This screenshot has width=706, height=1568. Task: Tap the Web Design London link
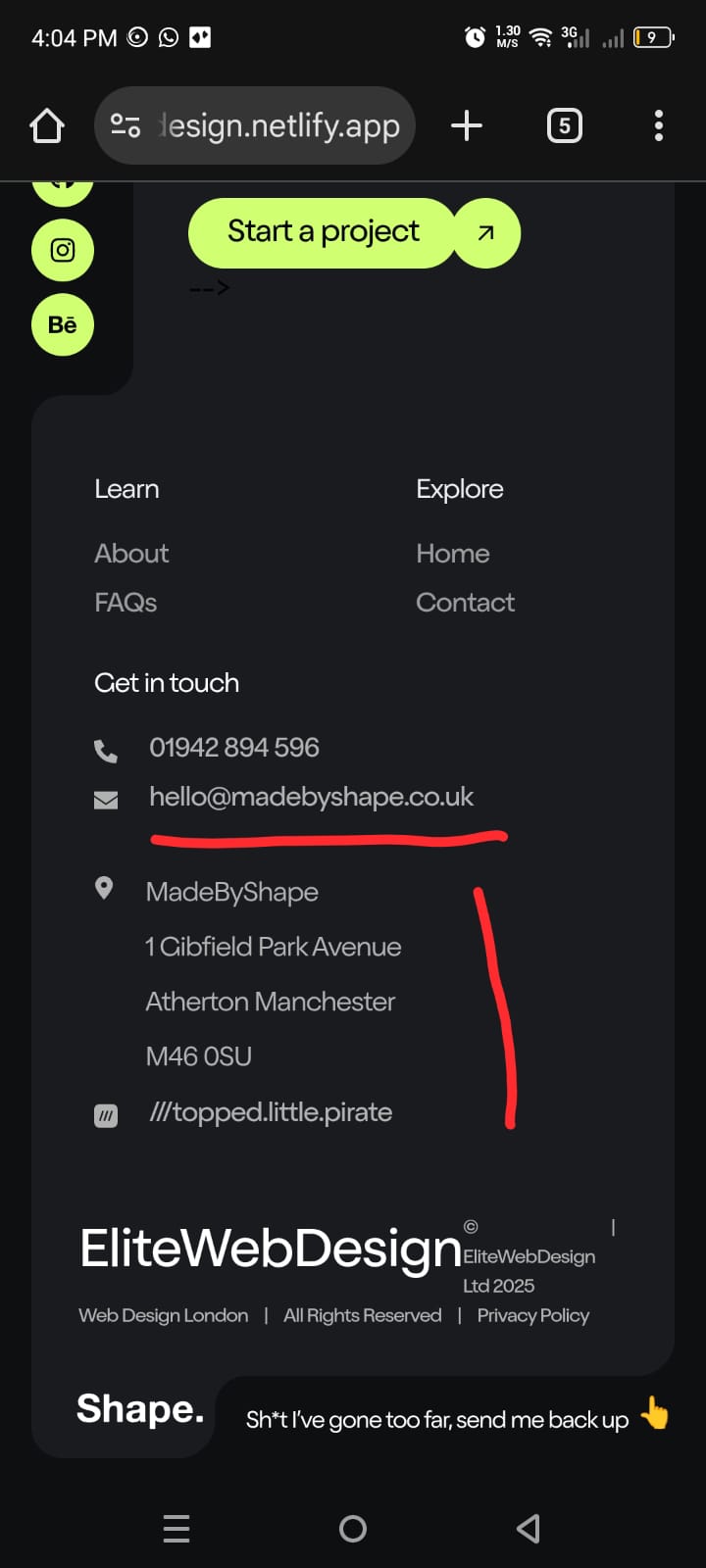pyautogui.click(x=164, y=1315)
